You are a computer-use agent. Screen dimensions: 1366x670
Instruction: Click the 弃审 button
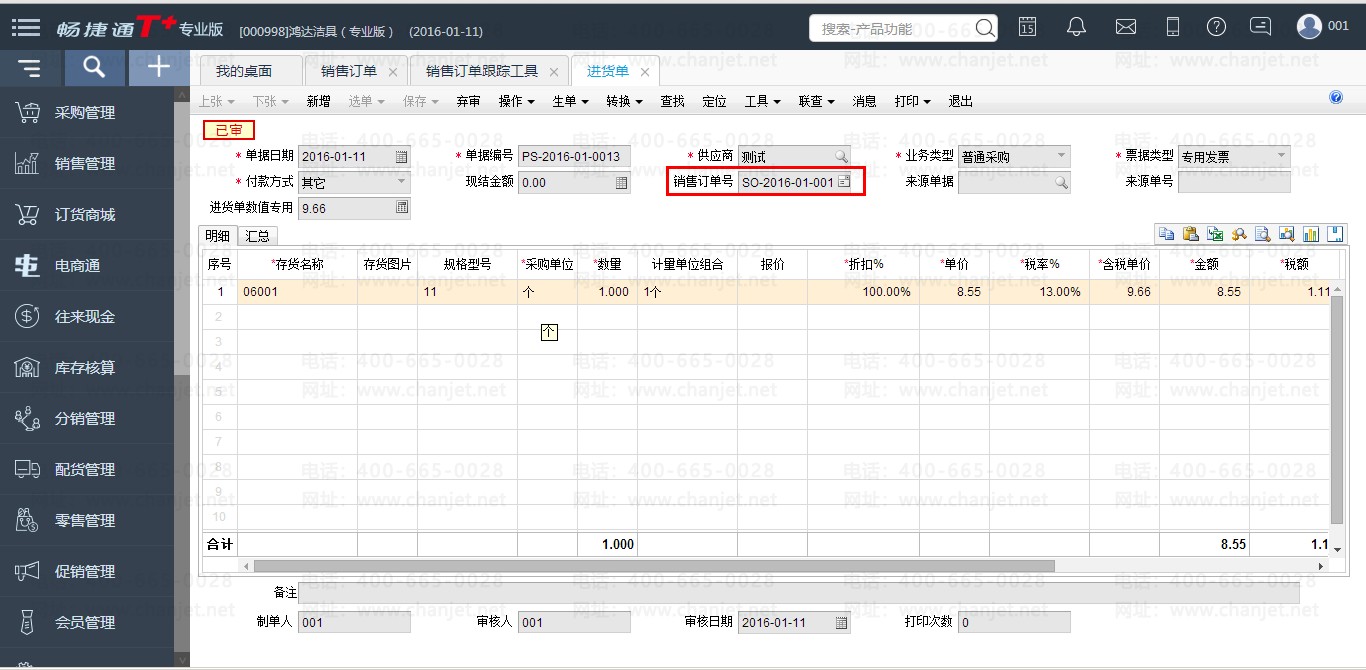pyautogui.click(x=468, y=101)
